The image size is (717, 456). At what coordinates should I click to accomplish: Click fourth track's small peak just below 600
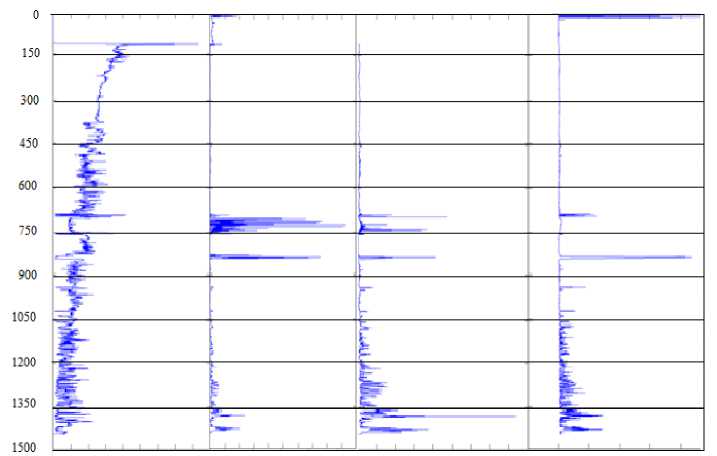[578, 215]
